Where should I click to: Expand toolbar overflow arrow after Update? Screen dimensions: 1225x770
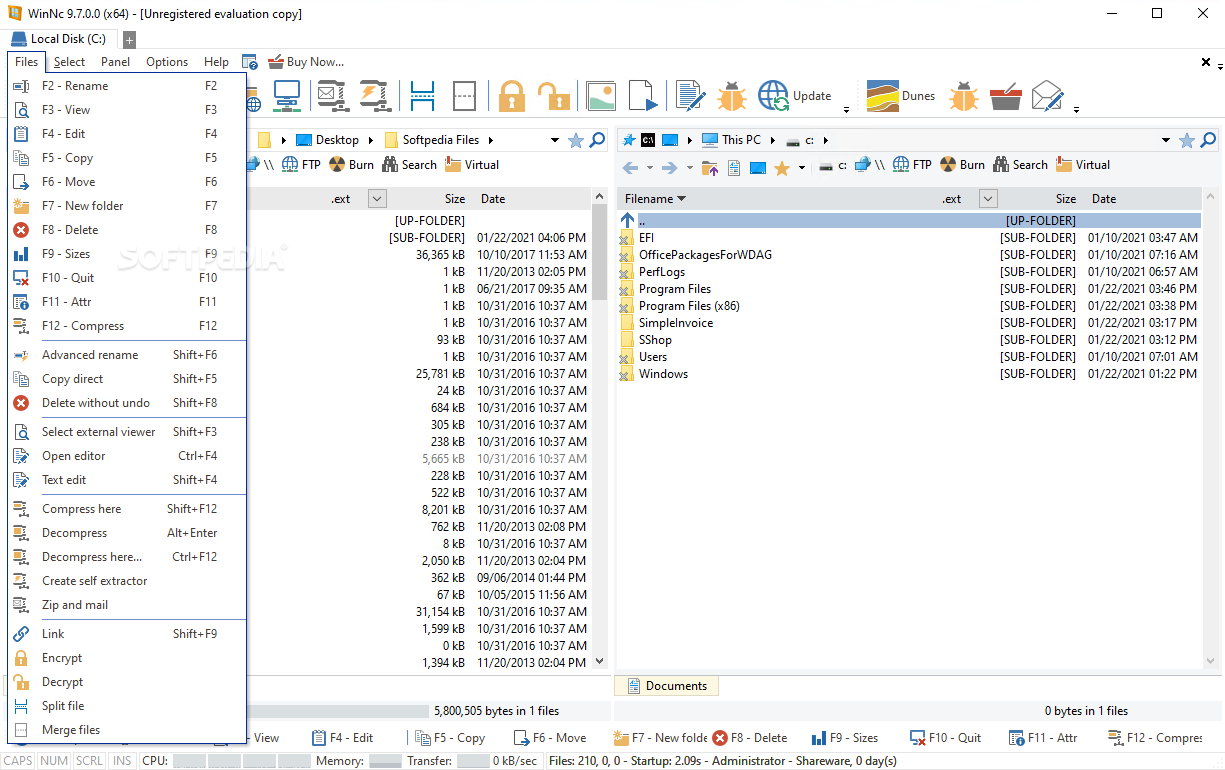coord(847,108)
